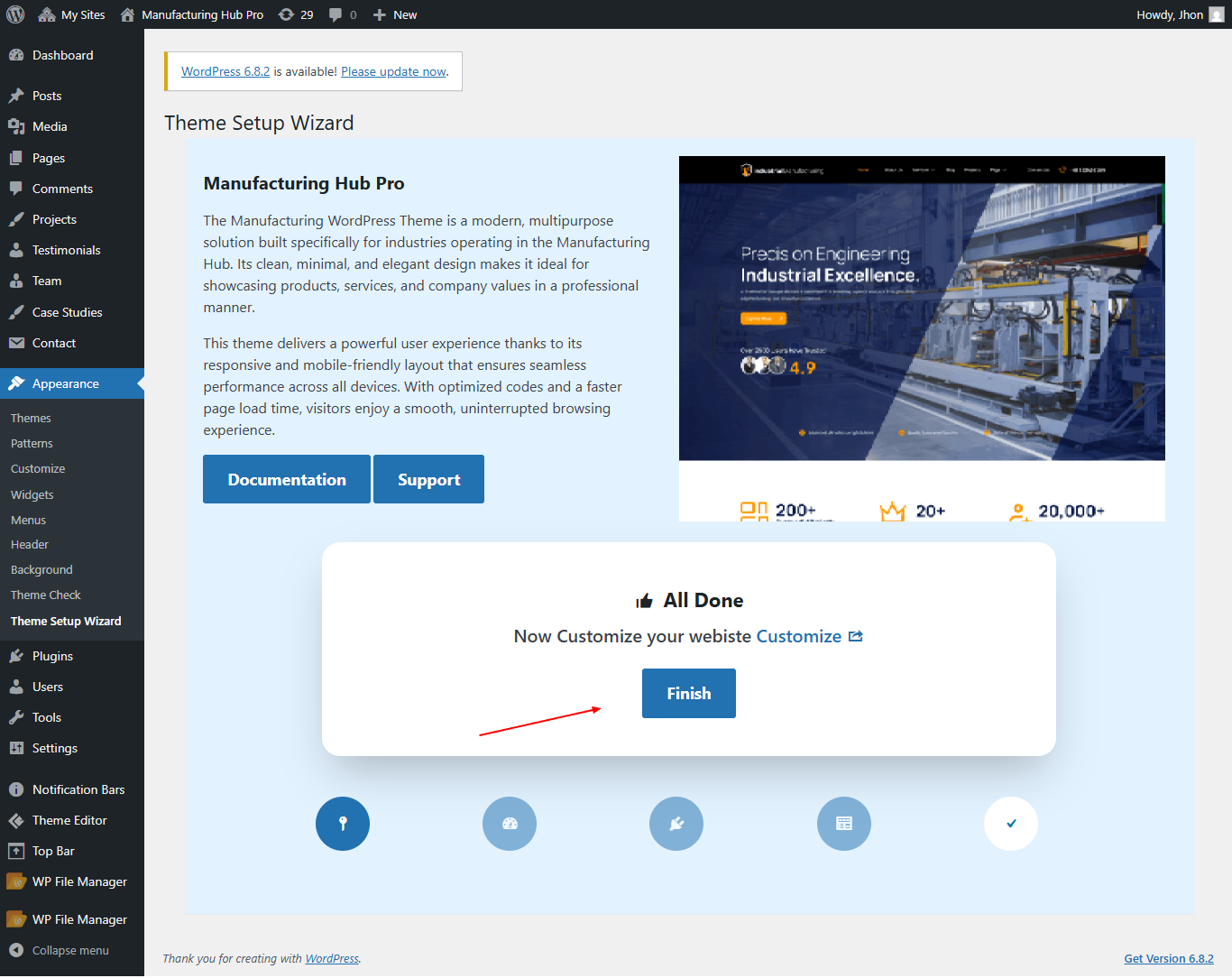The height and width of the screenshot is (978, 1232).
Task: Select the first wizard step key icon
Action: pyautogui.click(x=343, y=824)
